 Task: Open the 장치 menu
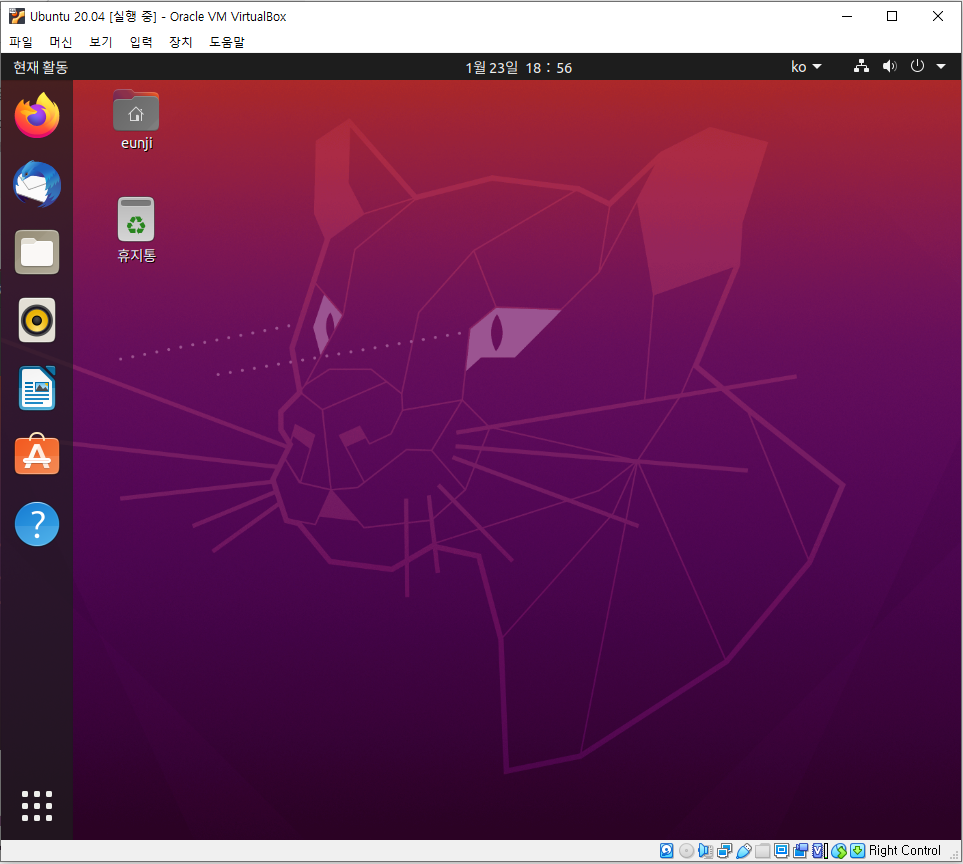coord(181,42)
